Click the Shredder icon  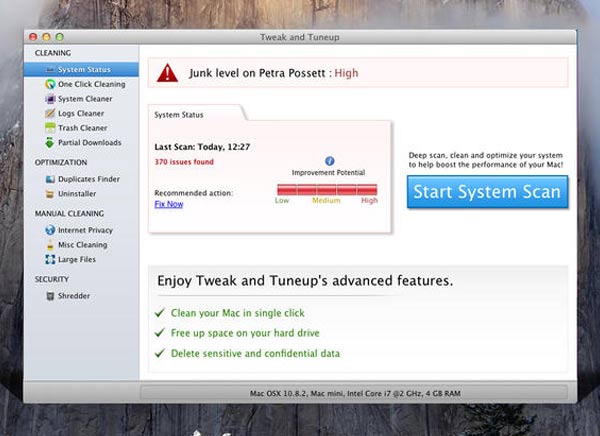click(x=50, y=296)
